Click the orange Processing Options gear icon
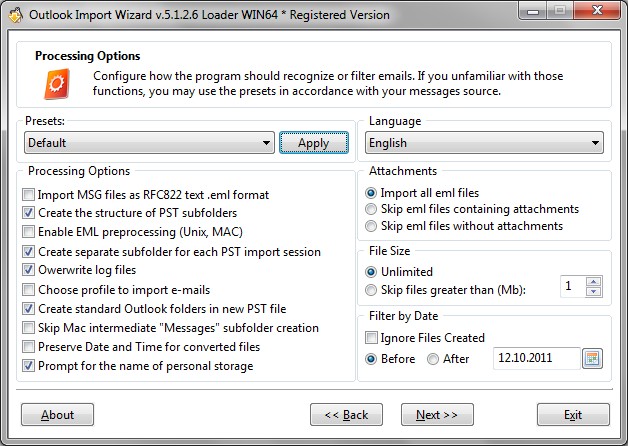Image resolution: width=628 pixels, height=446 pixels. coord(56,84)
